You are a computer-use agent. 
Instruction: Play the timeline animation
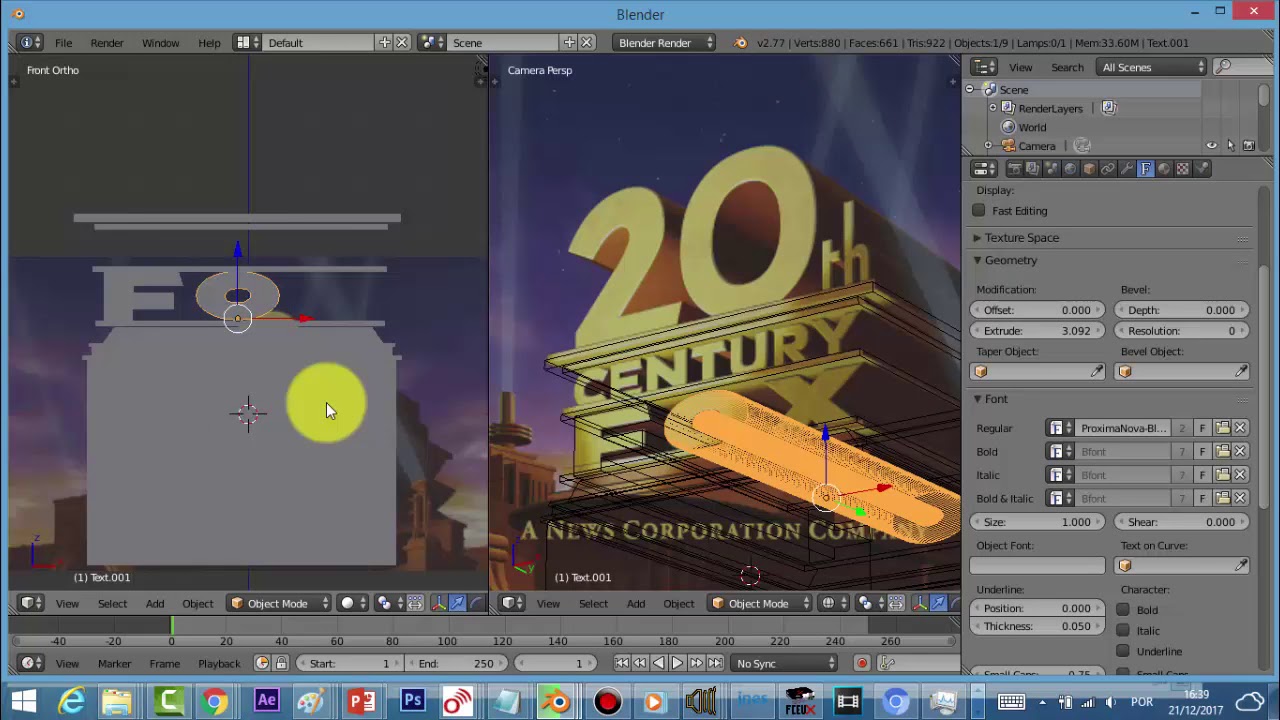677,663
